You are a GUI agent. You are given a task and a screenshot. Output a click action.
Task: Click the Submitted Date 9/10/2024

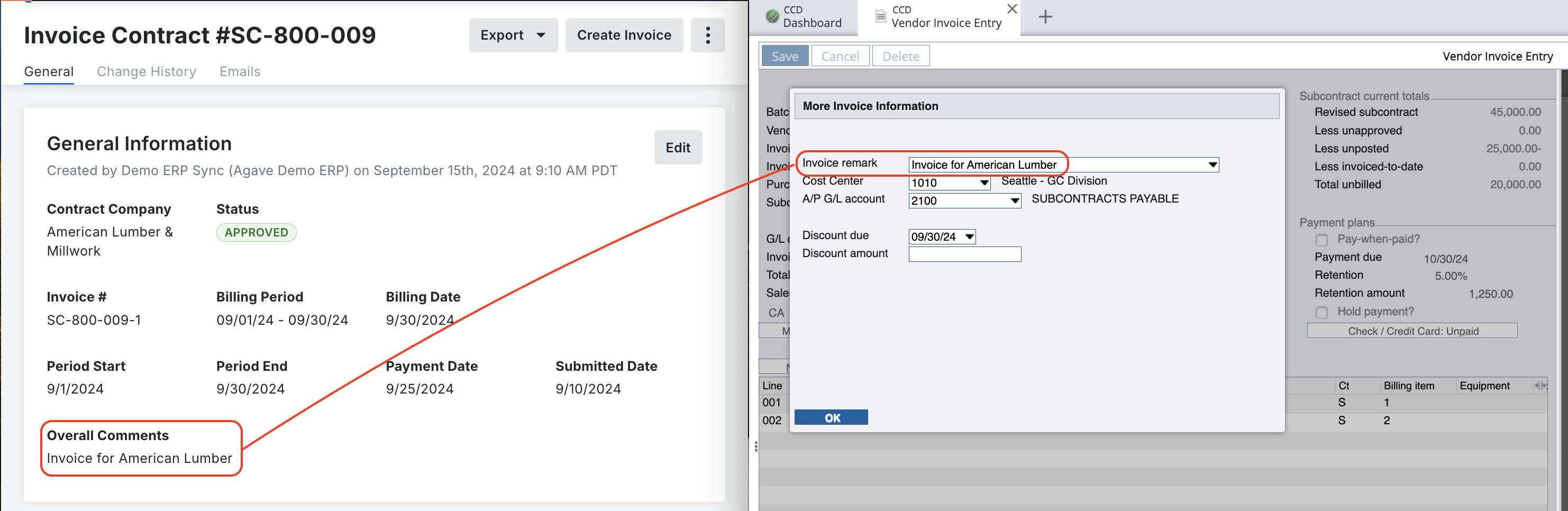pos(588,389)
